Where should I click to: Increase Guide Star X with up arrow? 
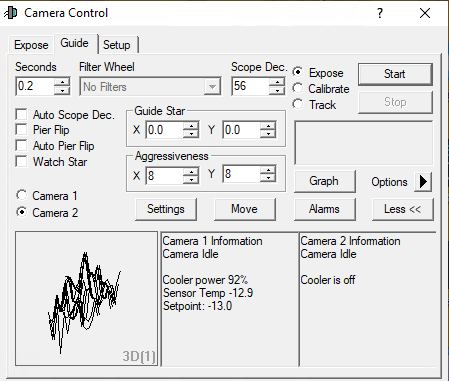click(x=191, y=126)
